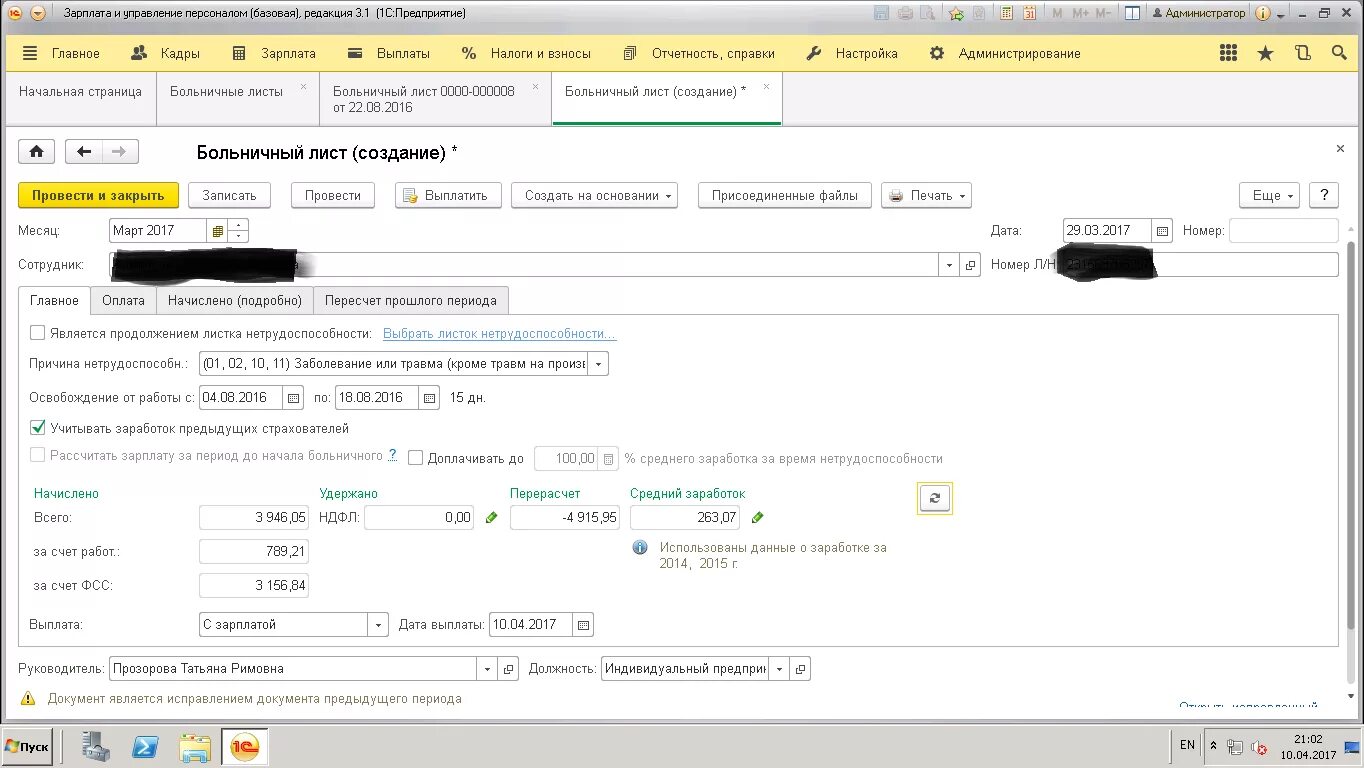Viewport: 1364px width, 768px height.
Task: Open the calendar icon in title bar
Action: 1029,14
